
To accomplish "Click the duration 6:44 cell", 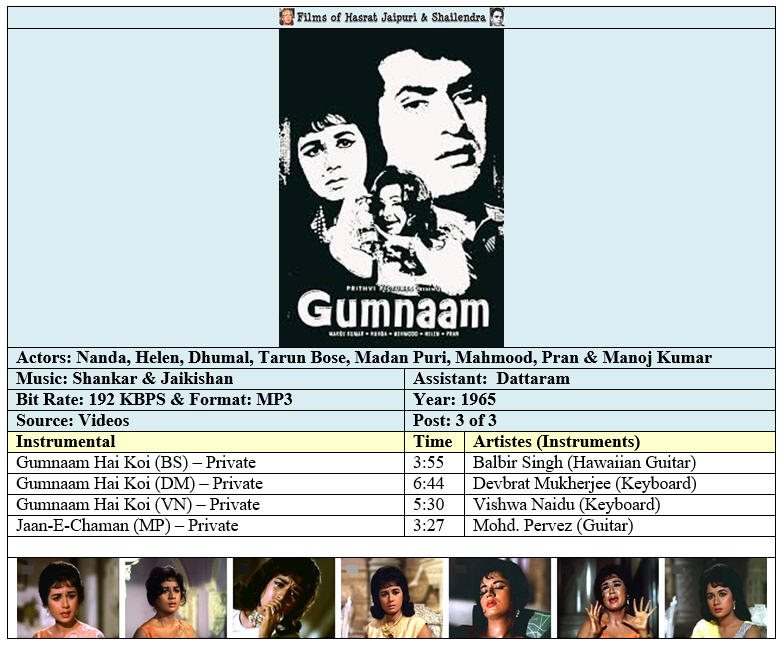I will point(434,484).
